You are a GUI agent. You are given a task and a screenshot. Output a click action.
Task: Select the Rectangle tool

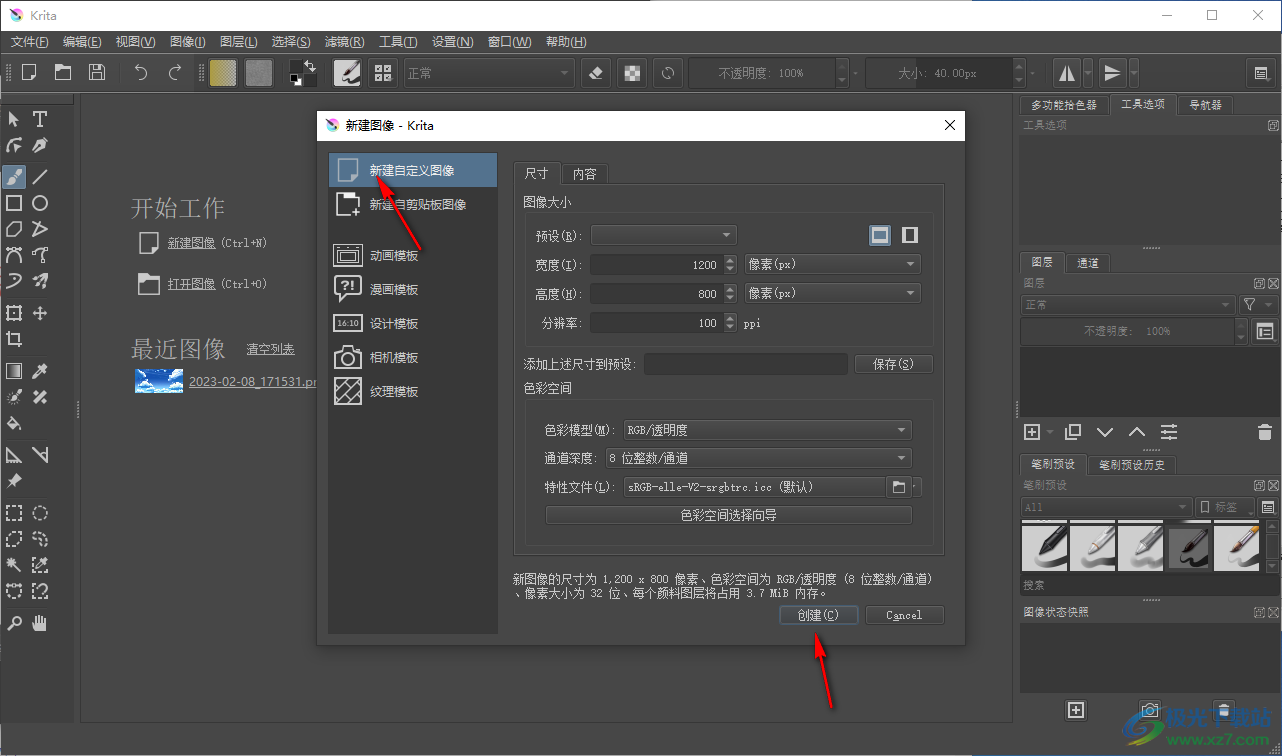coord(14,203)
